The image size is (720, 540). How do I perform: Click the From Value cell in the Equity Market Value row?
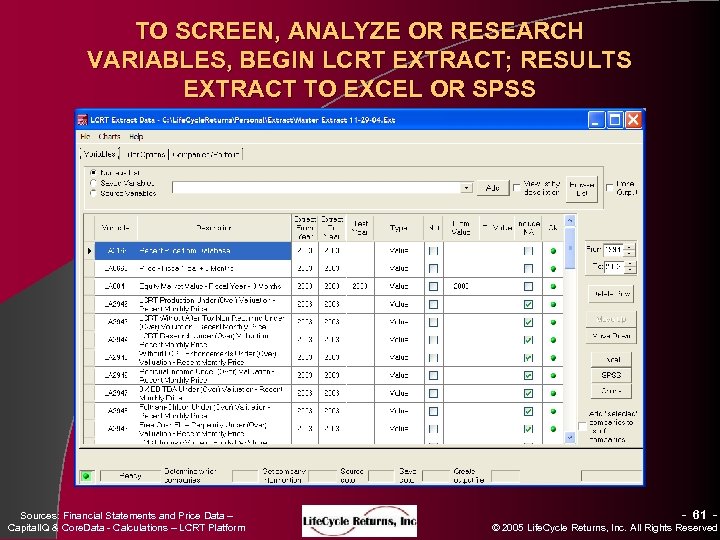[x=461, y=287]
